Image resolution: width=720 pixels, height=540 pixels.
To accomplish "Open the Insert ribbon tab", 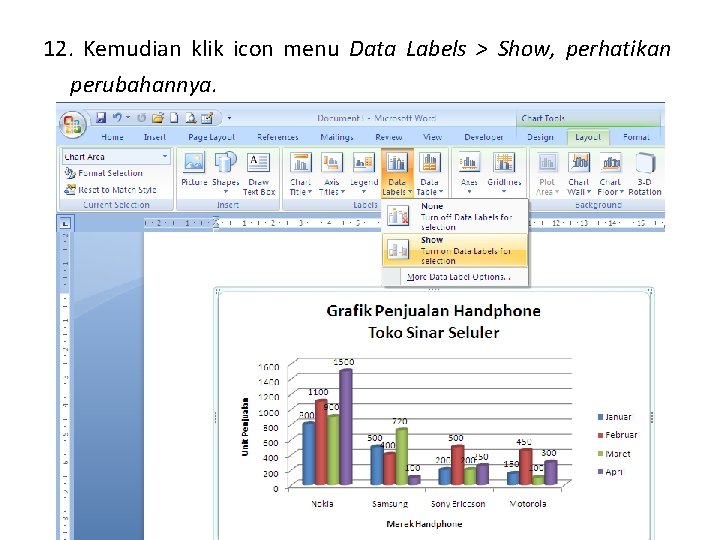I will coord(155,137).
